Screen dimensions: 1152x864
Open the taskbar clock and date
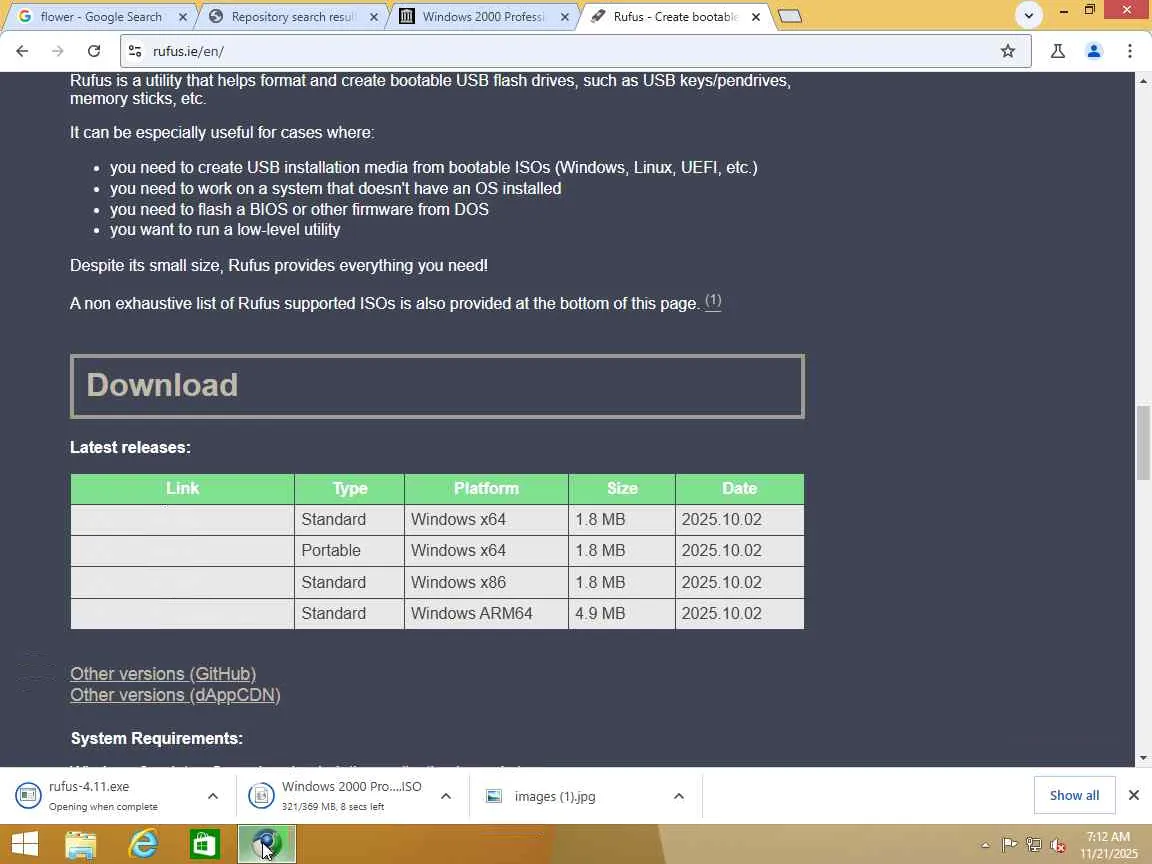pyautogui.click(x=1109, y=845)
